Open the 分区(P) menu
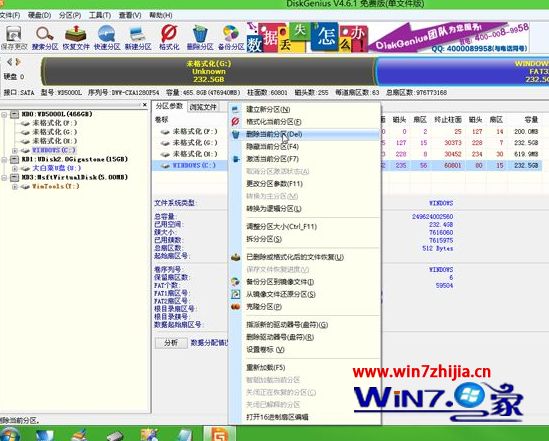The width and height of the screenshot is (549, 441). tap(70, 15)
